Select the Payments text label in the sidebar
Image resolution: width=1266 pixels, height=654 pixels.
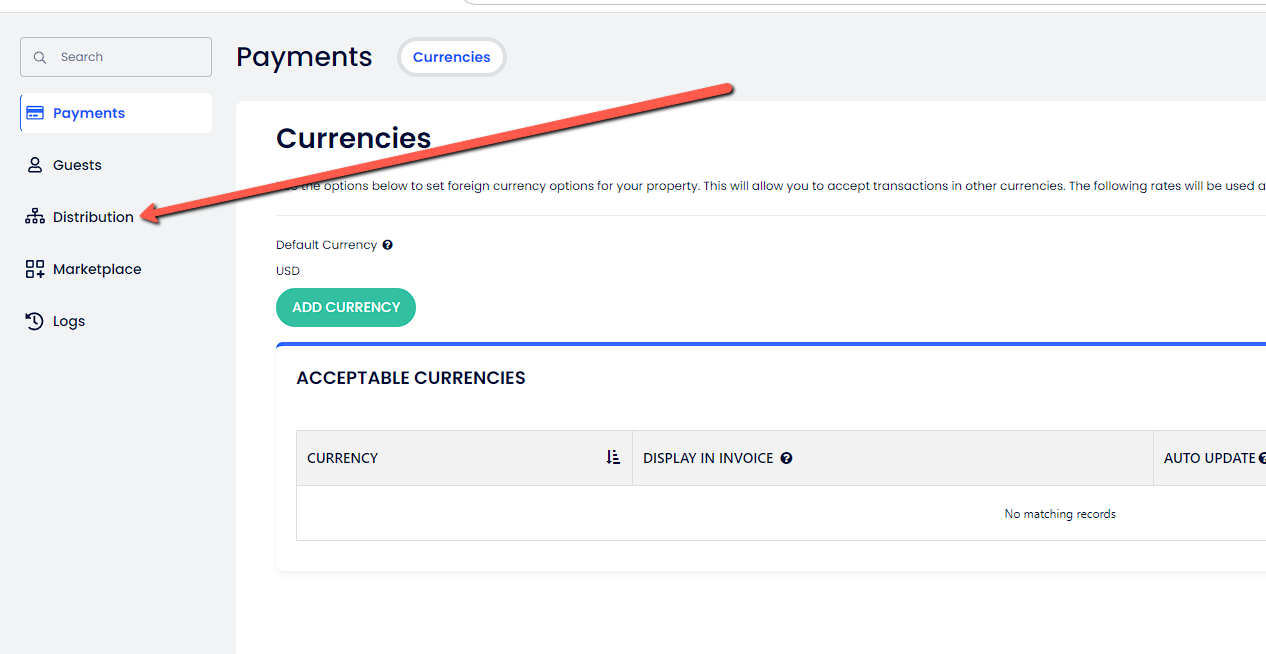click(x=89, y=113)
